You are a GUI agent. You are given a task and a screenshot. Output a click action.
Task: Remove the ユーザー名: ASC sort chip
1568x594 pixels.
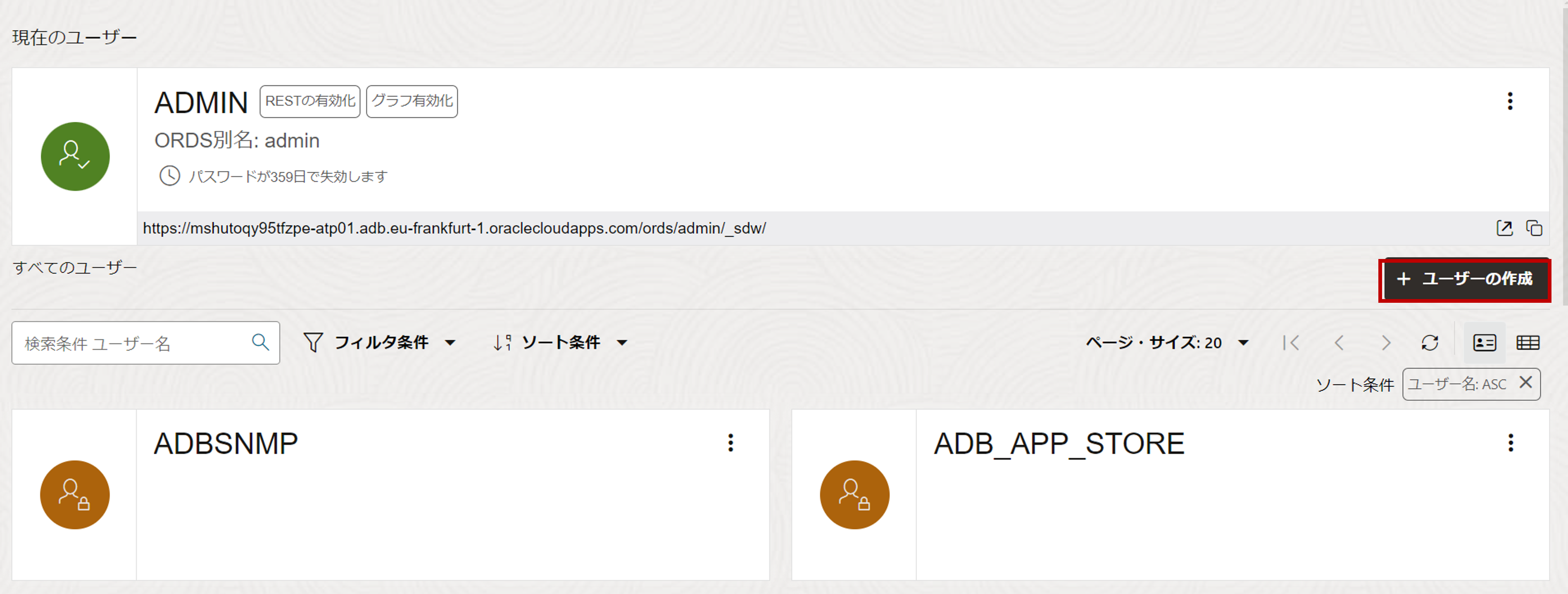[1525, 383]
